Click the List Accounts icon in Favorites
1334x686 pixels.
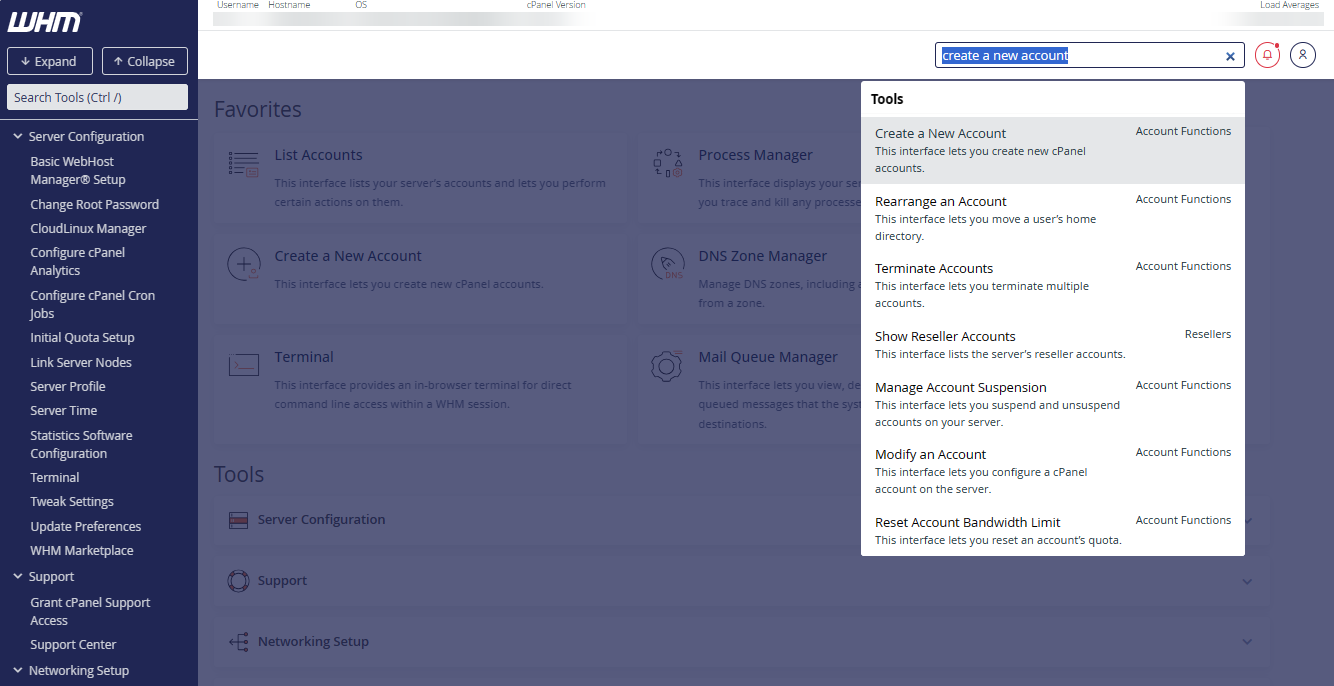243,165
